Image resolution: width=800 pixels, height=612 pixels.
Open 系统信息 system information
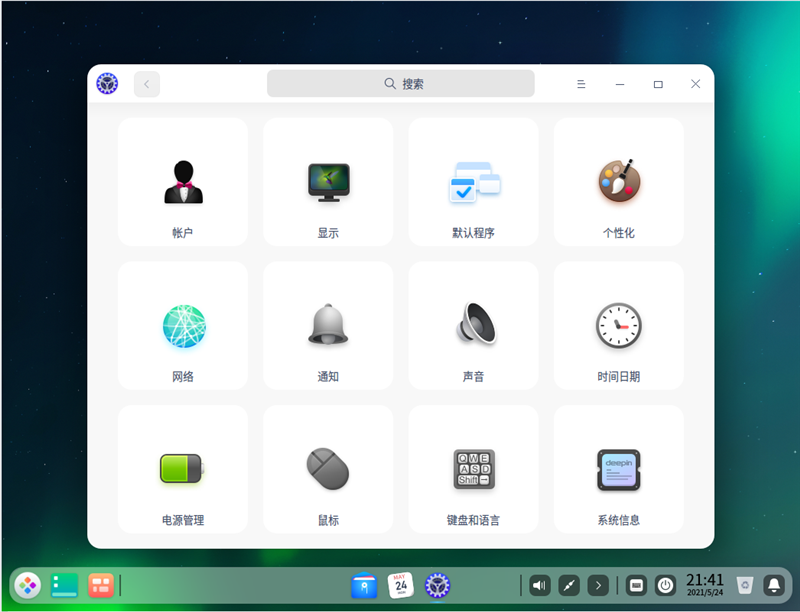coord(618,469)
